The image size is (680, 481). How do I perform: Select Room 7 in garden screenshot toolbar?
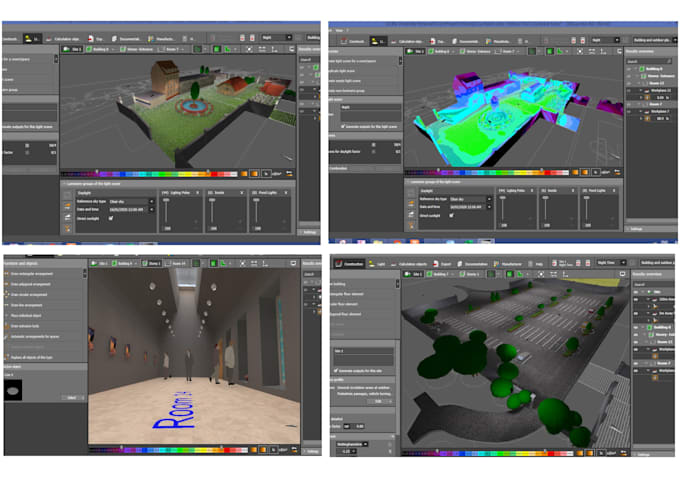point(170,49)
